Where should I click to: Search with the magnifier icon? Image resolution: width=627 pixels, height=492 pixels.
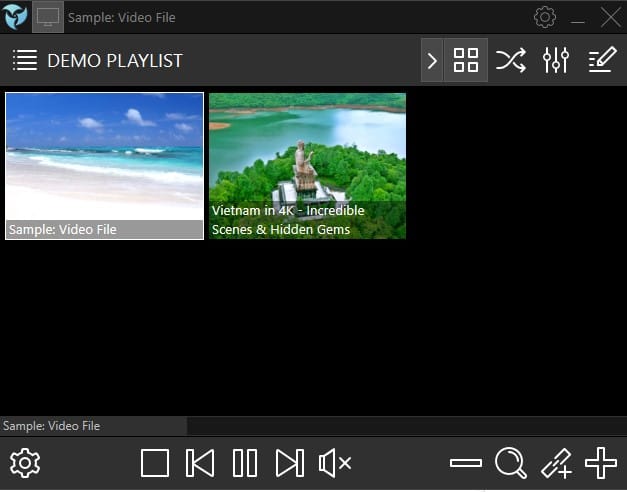(x=511, y=463)
